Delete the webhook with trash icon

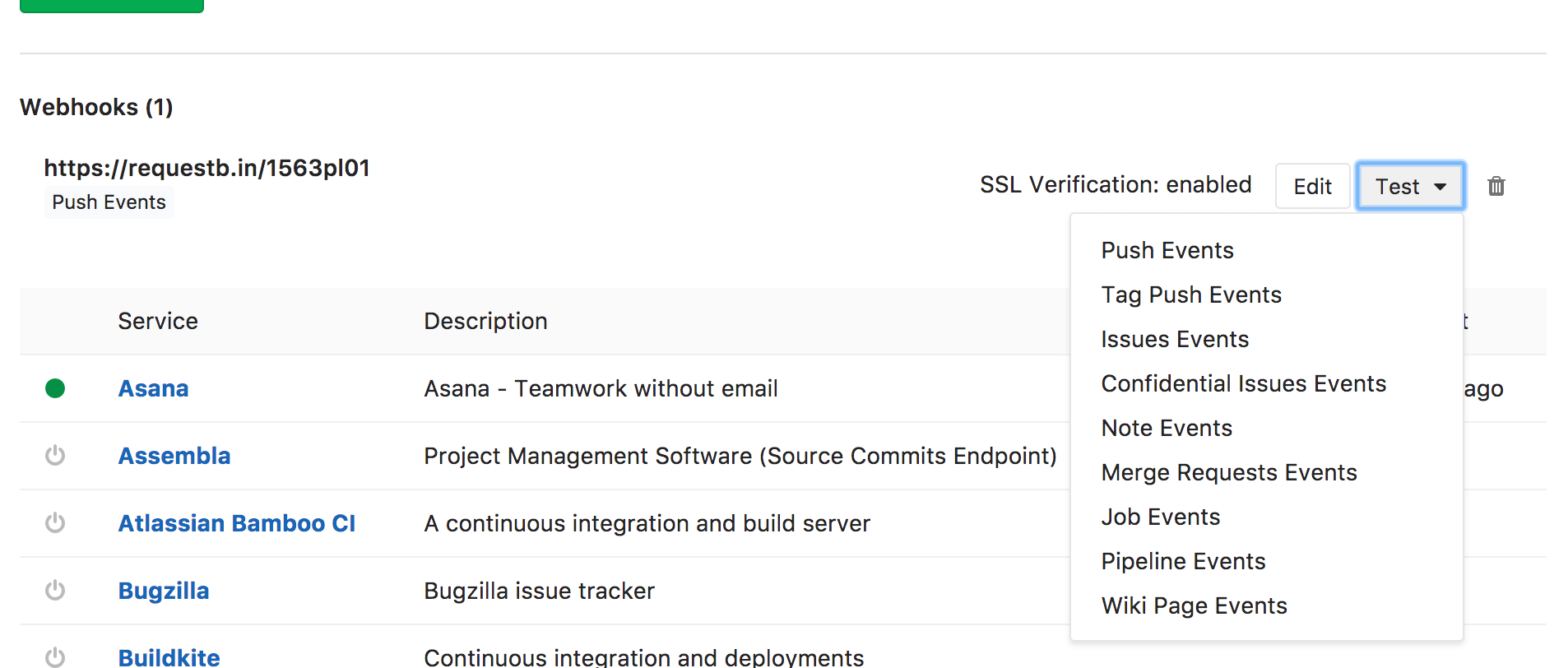(1496, 187)
